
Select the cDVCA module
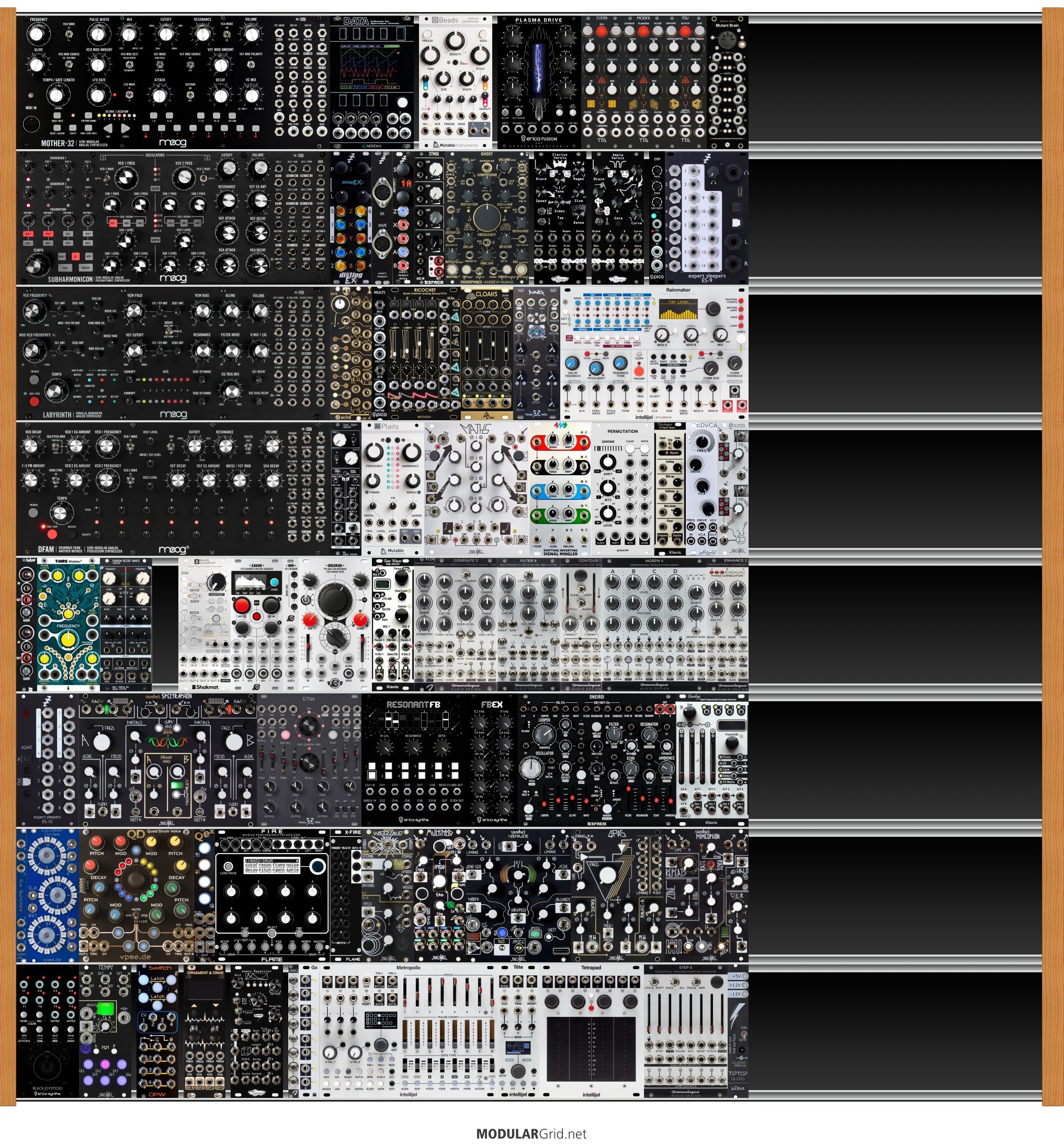[x=701, y=489]
